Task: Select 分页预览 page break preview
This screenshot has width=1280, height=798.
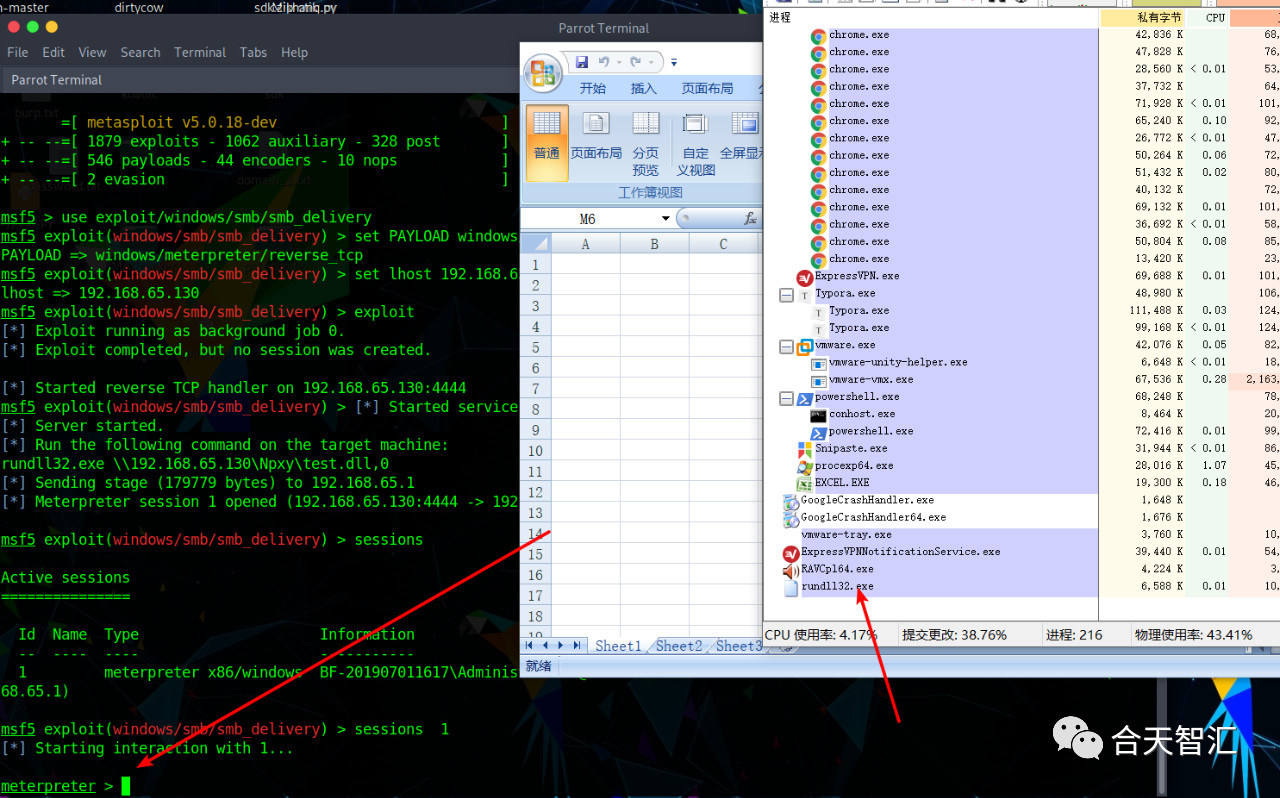Action: point(646,143)
